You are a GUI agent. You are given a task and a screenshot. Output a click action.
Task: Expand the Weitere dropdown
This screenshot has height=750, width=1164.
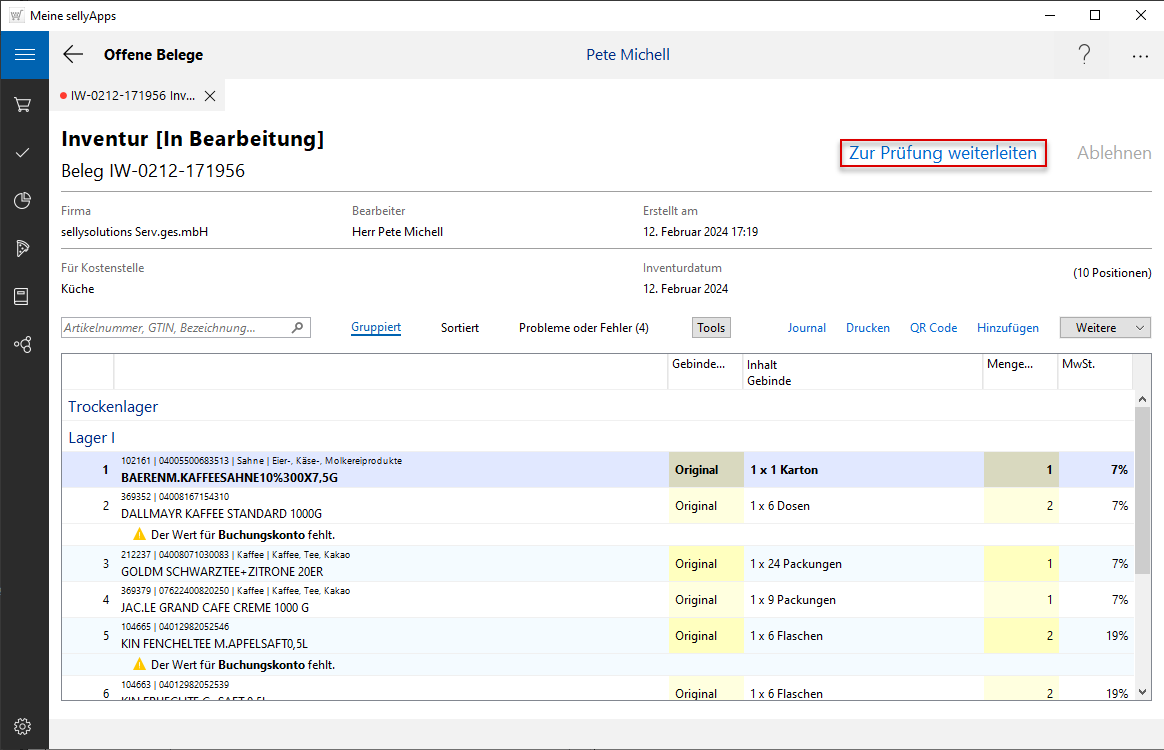(x=1105, y=328)
